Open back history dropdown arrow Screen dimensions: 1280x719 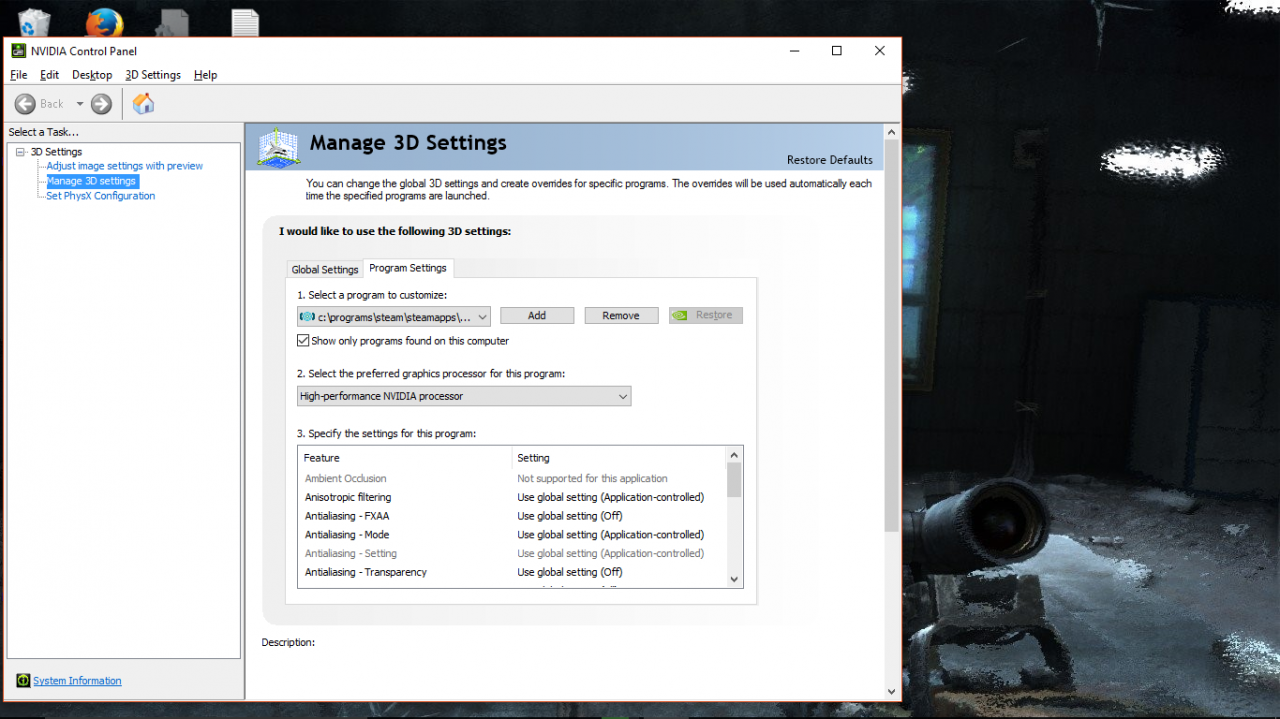(x=80, y=104)
